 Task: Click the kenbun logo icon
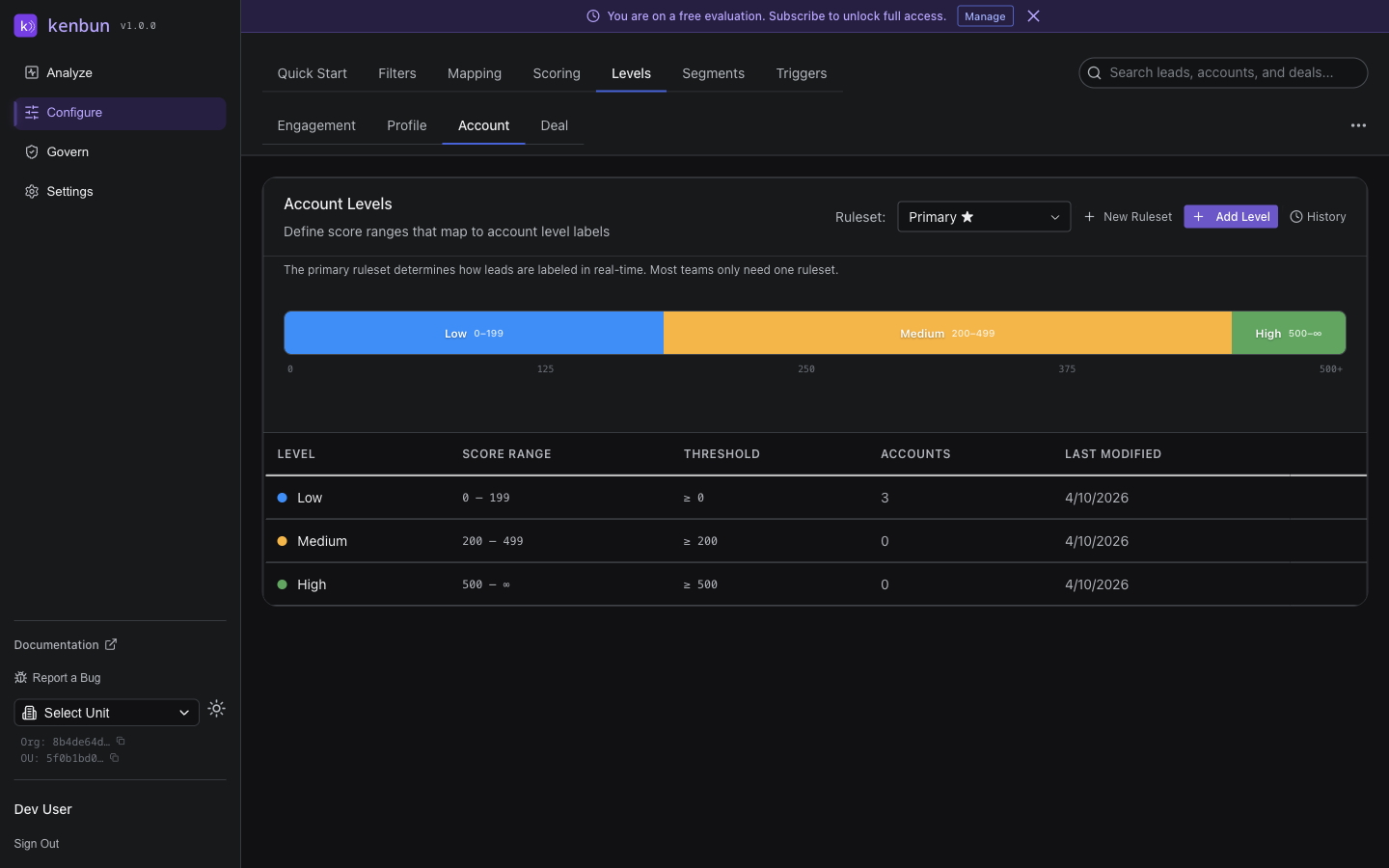(26, 26)
